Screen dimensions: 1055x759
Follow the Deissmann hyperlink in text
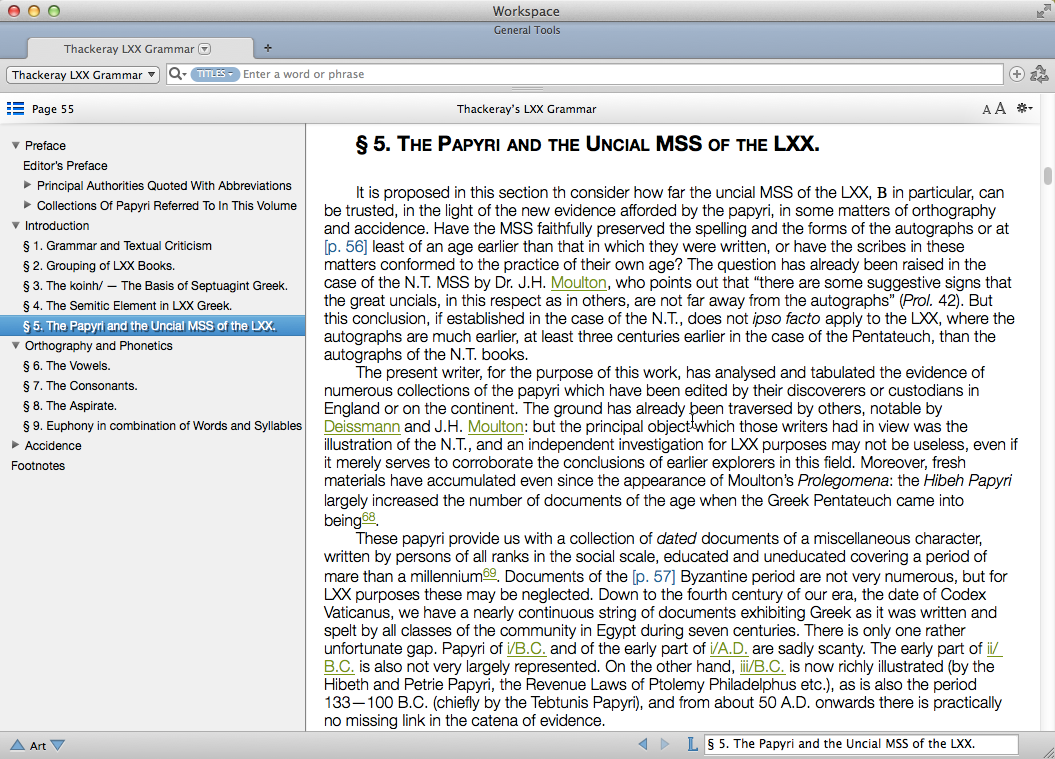(362, 427)
